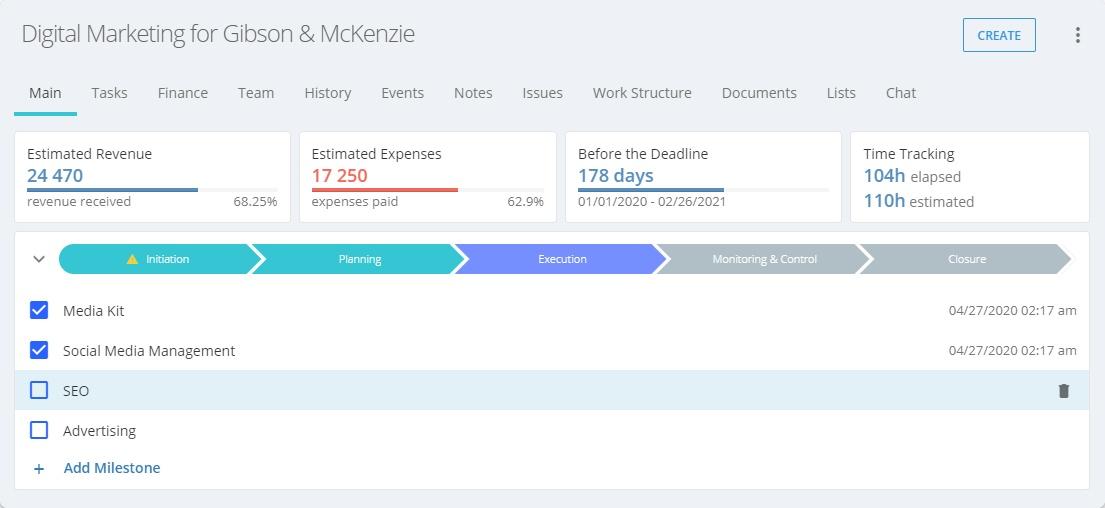This screenshot has width=1105, height=508.
Task: Check the SEO milestone checkbox
Action: tap(39, 390)
